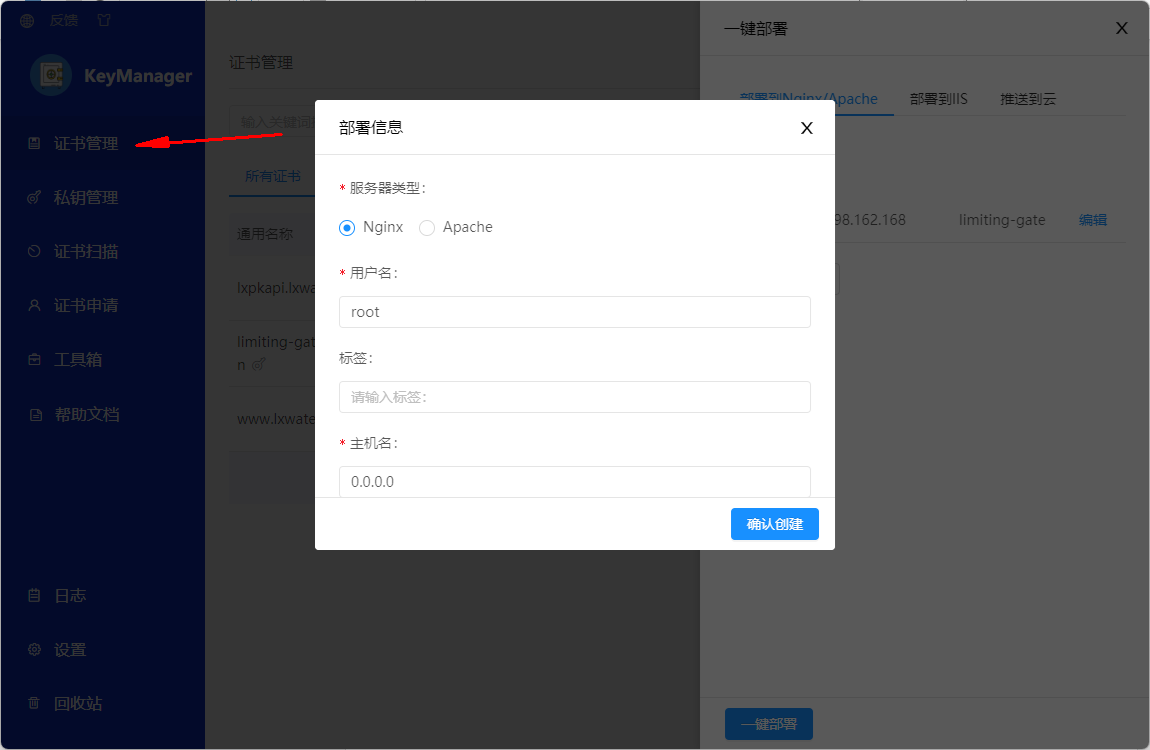Click the shirt theme icon at top
Viewport: 1150px width, 750px height.
103,21
